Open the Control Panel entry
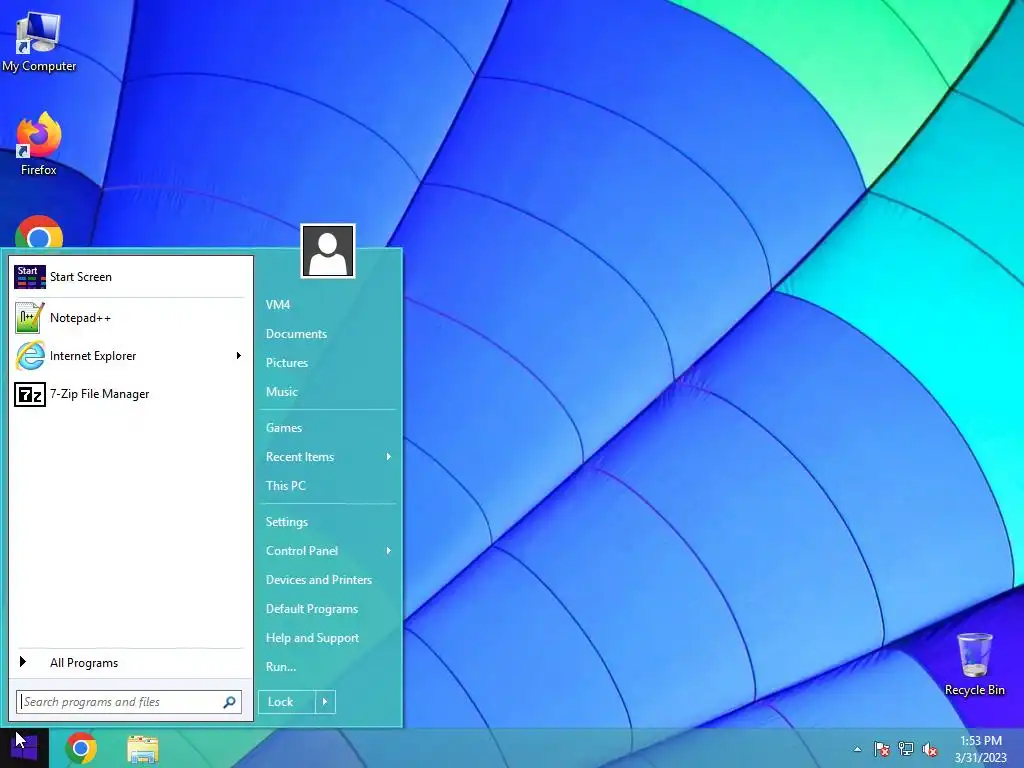The width and height of the screenshot is (1024, 768). click(x=328, y=551)
